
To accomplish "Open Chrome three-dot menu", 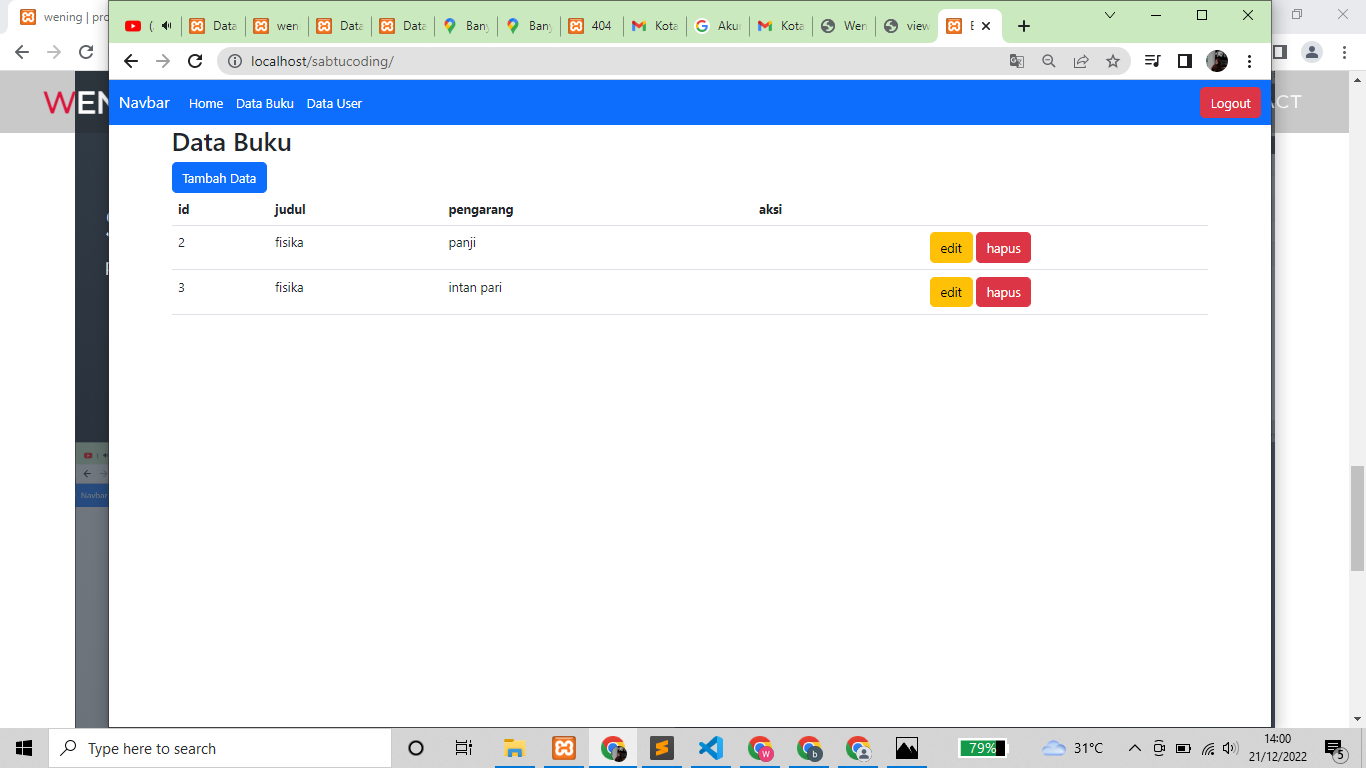I will (x=1249, y=61).
